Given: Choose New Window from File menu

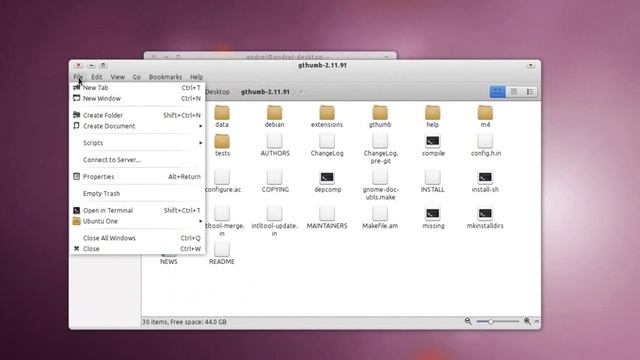Looking at the screenshot, I should (137, 98).
